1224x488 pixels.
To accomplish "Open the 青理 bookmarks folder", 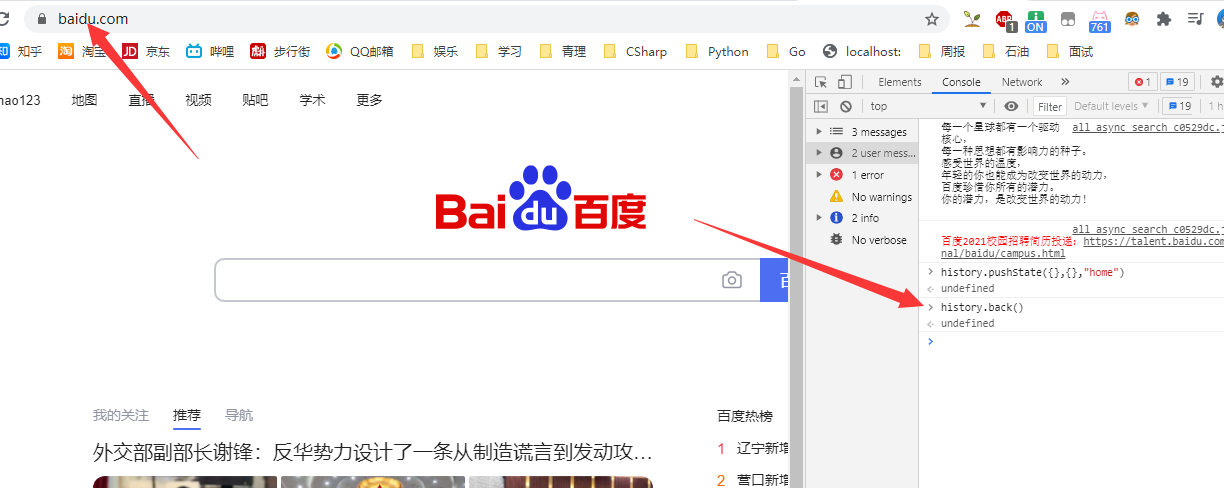I will click(563, 51).
